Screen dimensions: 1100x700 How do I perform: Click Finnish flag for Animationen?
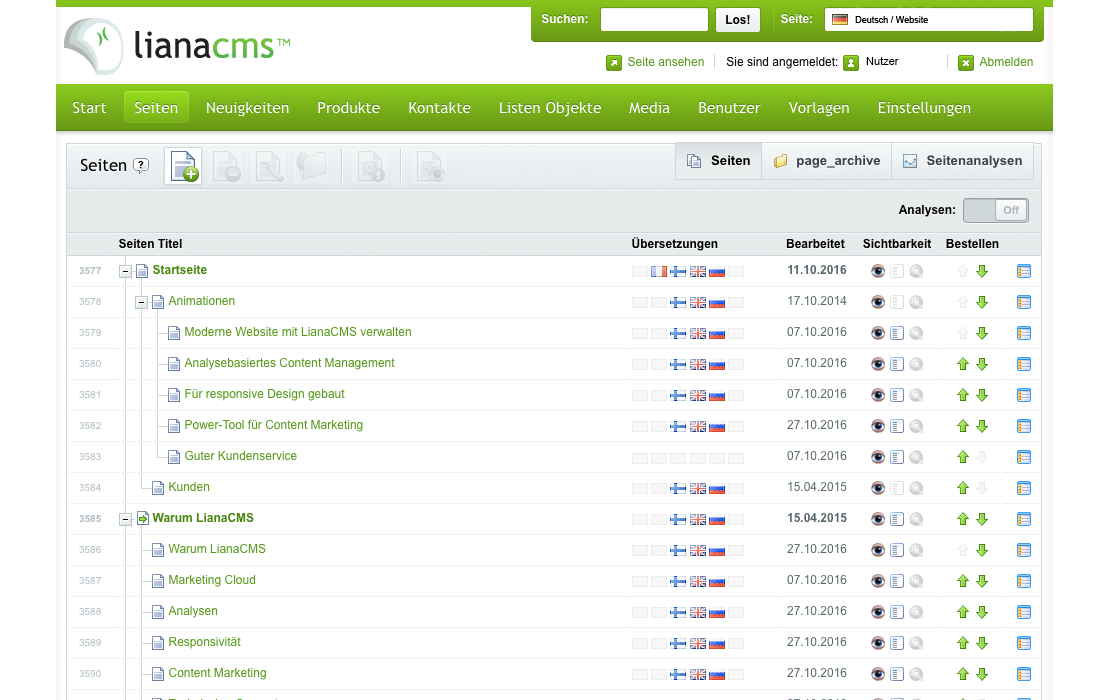point(678,302)
